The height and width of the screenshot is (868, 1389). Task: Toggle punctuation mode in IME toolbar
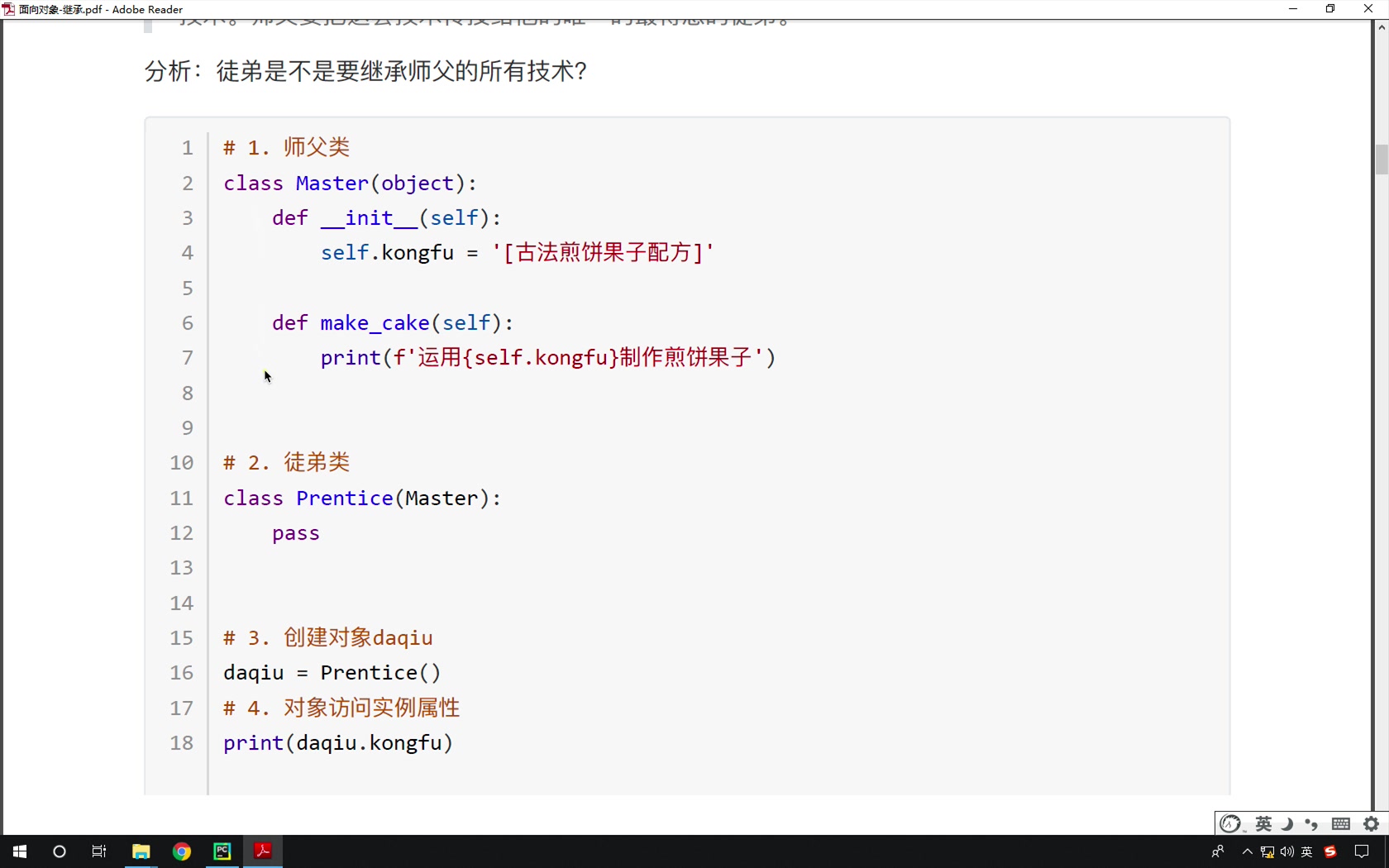click(1311, 824)
